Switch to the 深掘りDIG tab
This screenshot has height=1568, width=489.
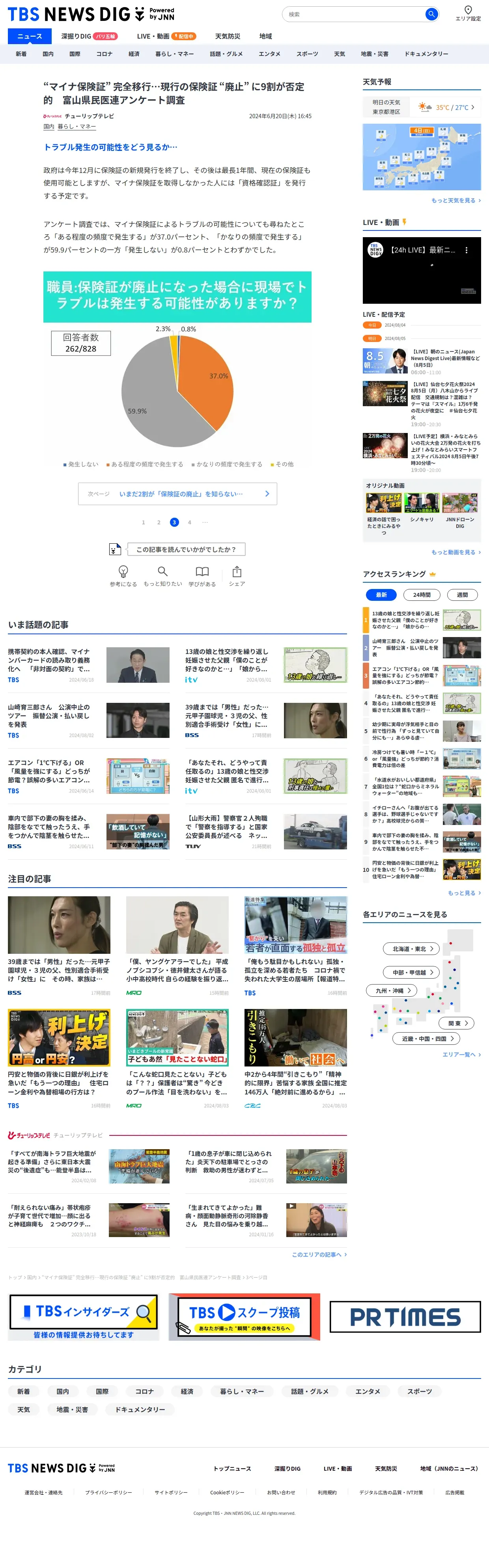point(89,37)
